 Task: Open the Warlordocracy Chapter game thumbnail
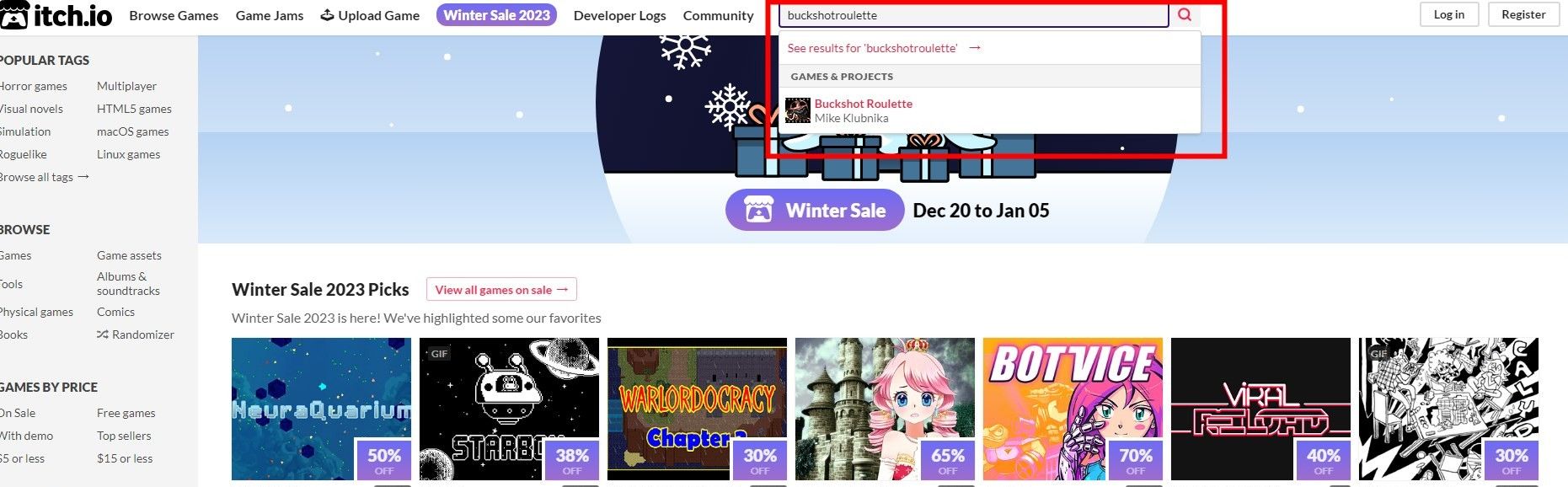point(697,409)
